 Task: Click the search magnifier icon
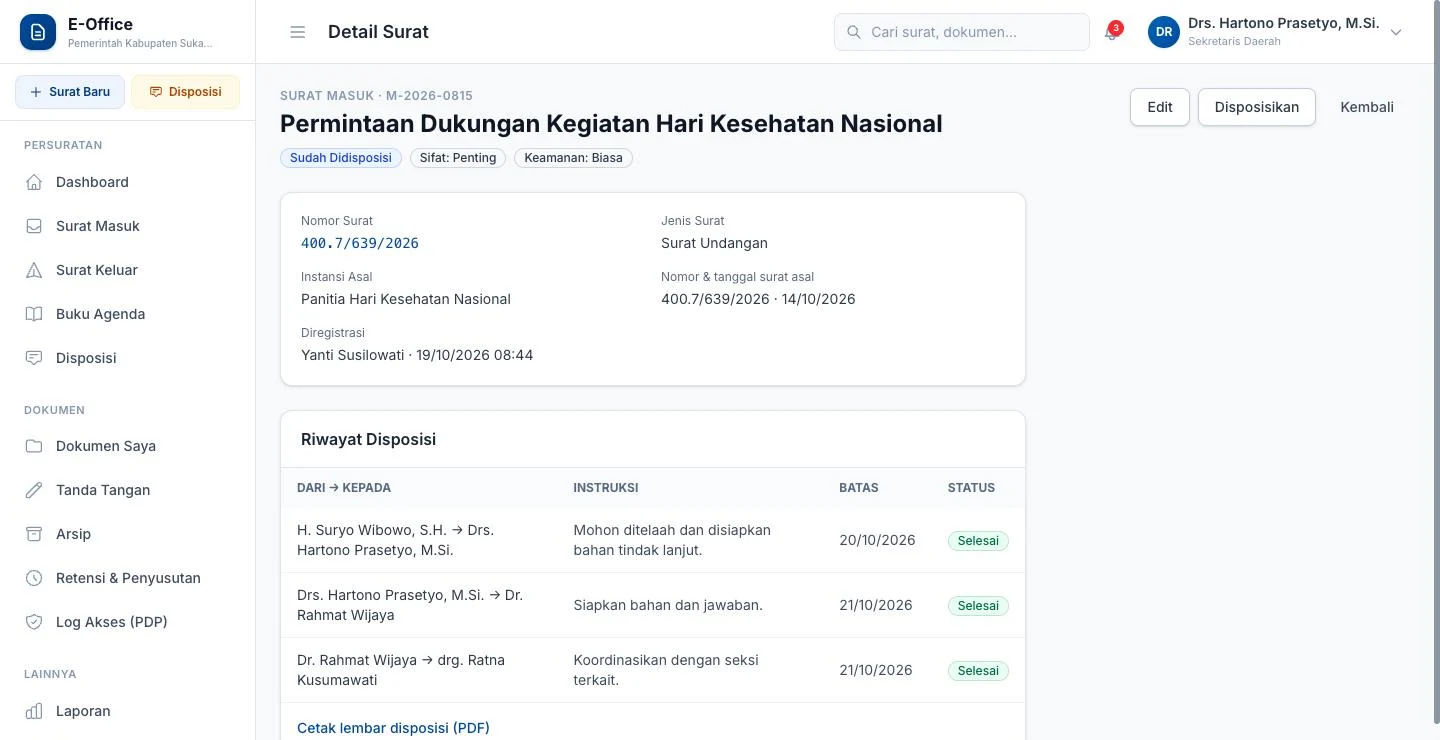(x=854, y=32)
